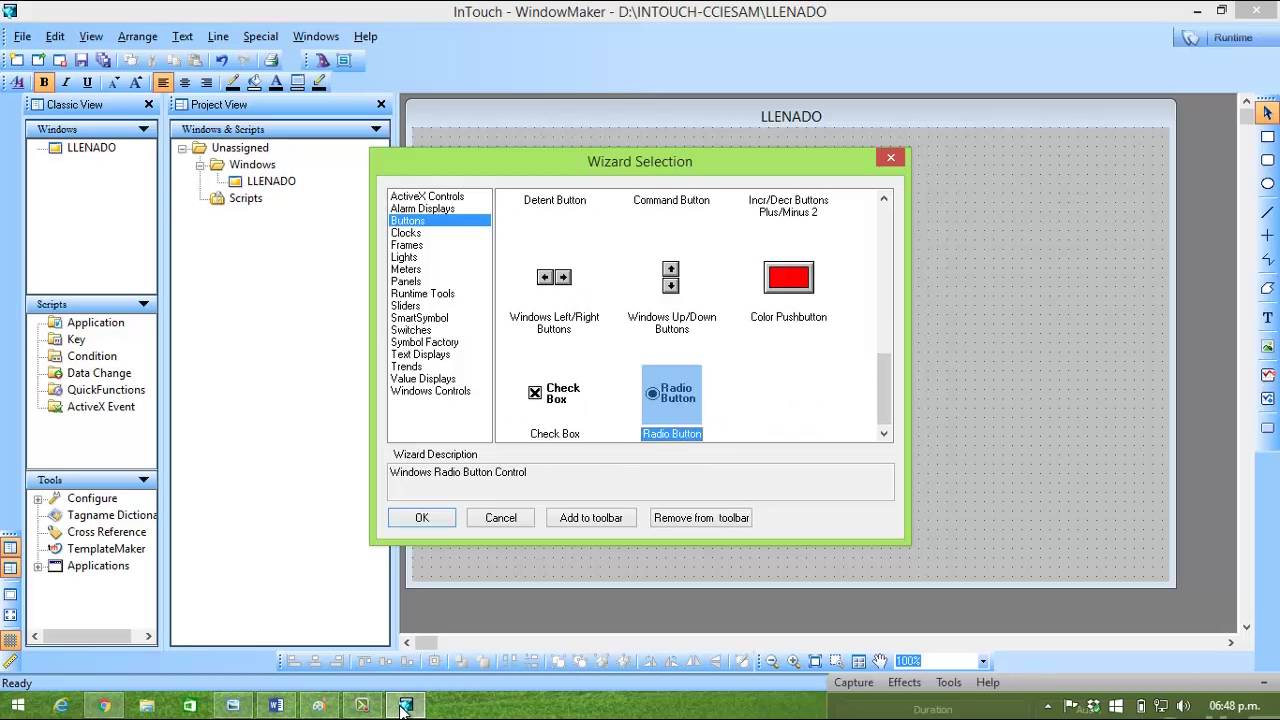Open the 100% zoom level dropdown
Screen dimensions: 1280x720
click(983, 661)
